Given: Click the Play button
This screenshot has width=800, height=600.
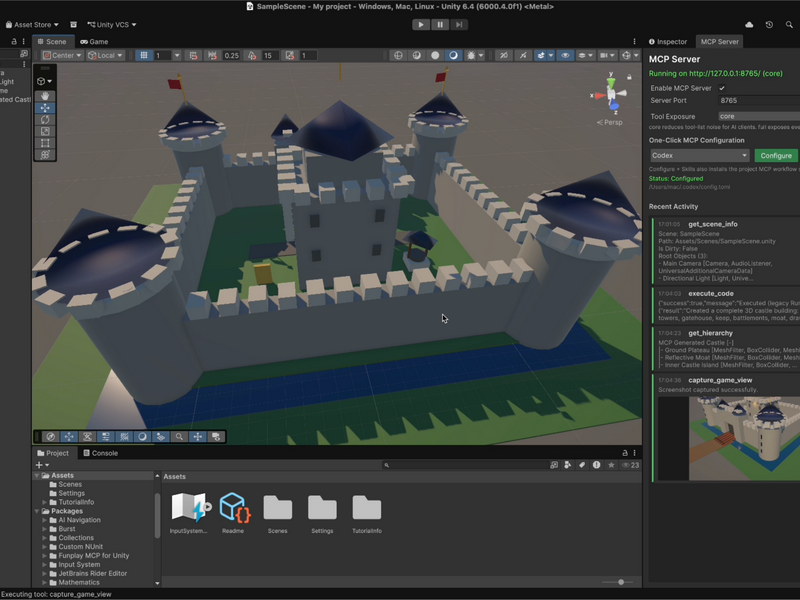Looking at the screenshot, I should 421,24.
